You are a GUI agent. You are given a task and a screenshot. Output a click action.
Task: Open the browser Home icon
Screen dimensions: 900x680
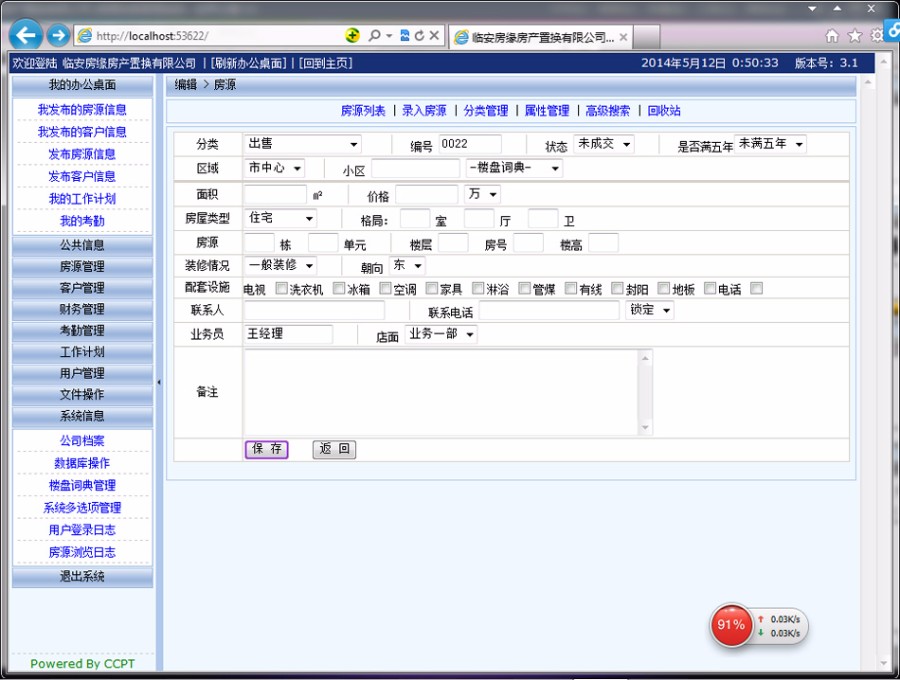click(832, 36)
